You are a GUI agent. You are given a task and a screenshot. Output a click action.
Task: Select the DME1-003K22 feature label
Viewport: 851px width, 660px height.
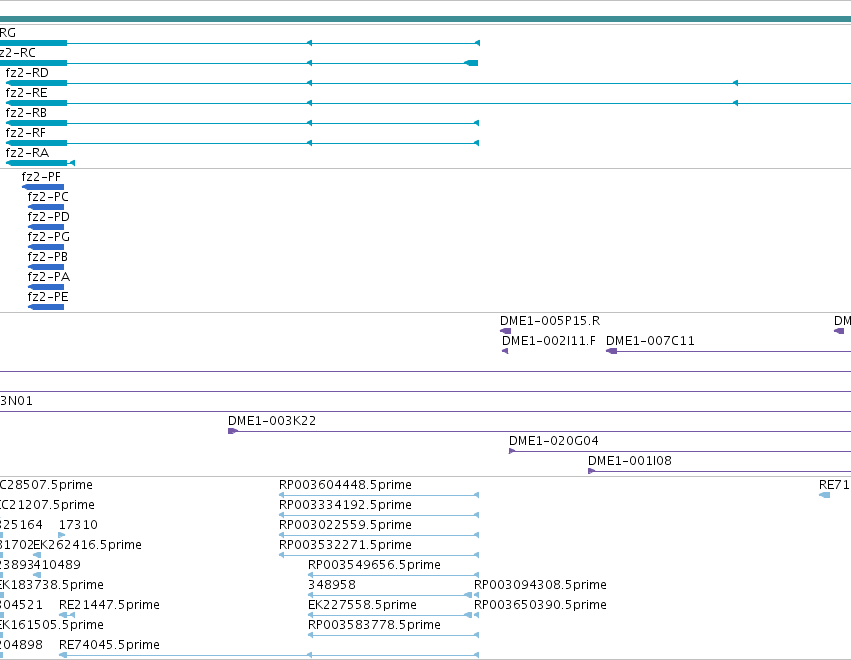[x=272, y=421]
